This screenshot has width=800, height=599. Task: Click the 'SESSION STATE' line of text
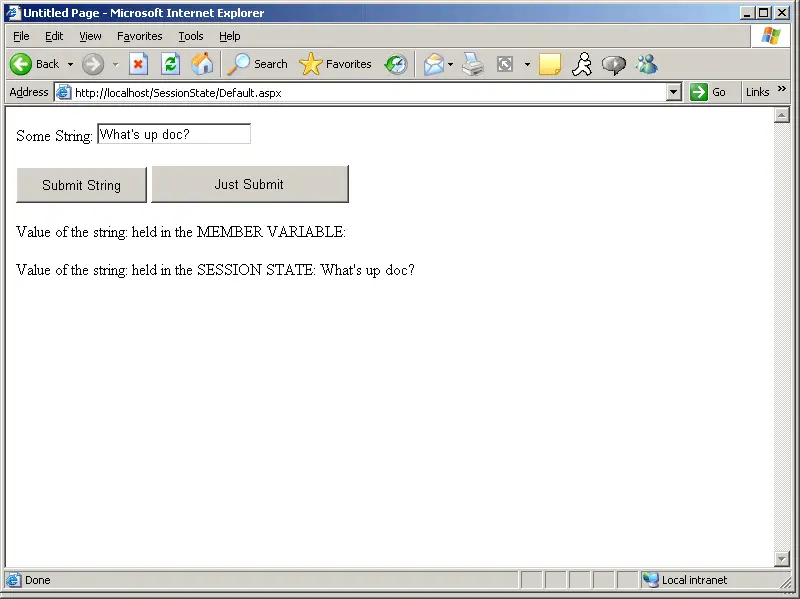(x=215, y=269)
